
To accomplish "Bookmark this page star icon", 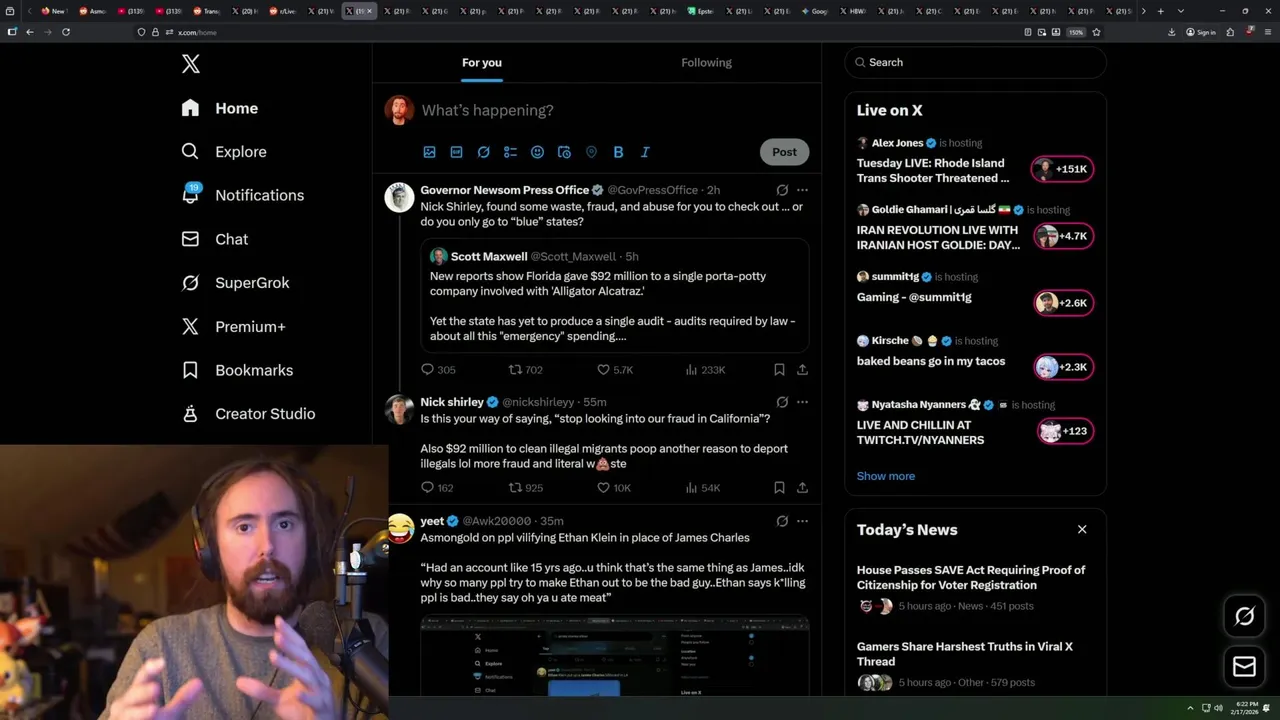I will tap(1097, 32).
